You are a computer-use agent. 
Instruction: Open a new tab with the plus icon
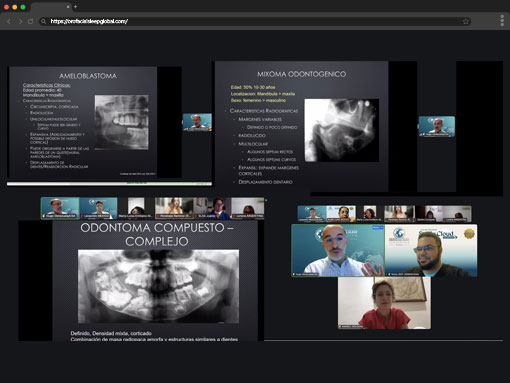click(x=75, y=7)
